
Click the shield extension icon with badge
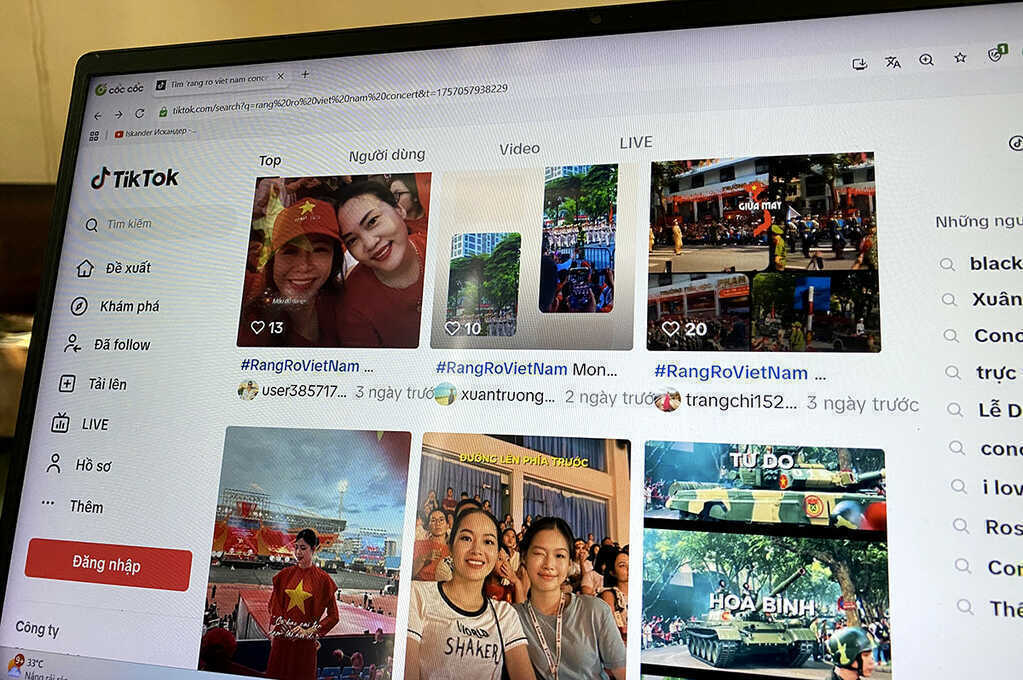coord(997,54)
